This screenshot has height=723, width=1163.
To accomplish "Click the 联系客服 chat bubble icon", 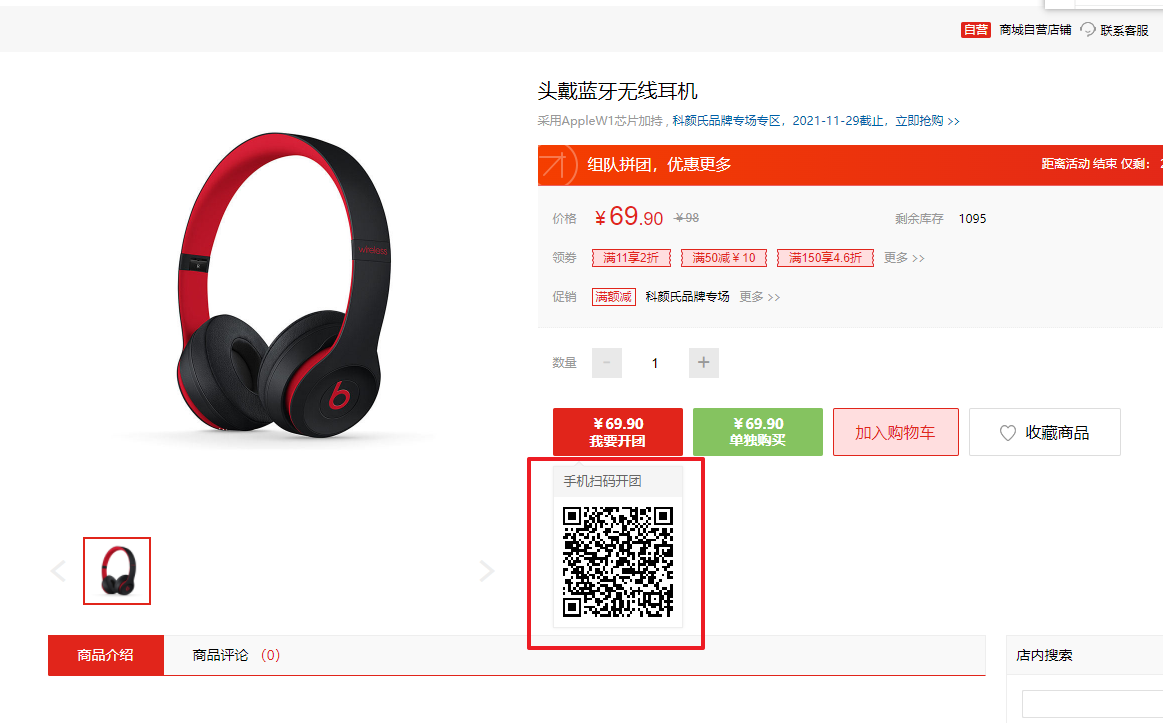I will coord(1087,29).
